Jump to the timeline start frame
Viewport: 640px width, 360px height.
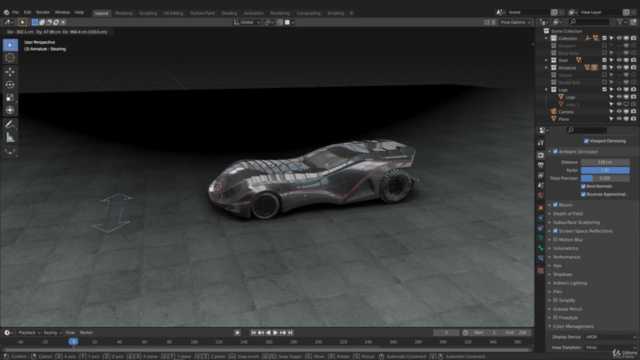click(x=253, y=333)
